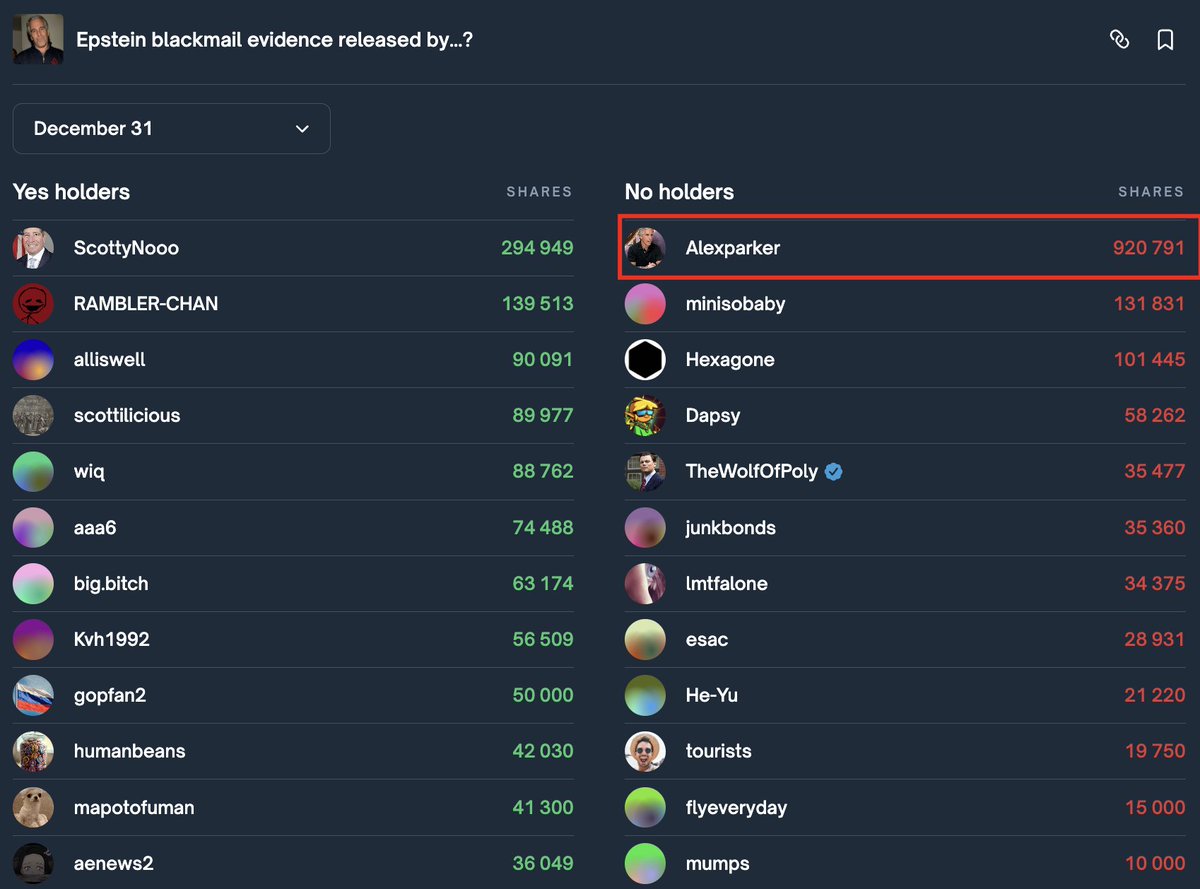This screenshot has width=1200, height=889.
Task: Open alliswell username link
Action: [x=110, y=360]
